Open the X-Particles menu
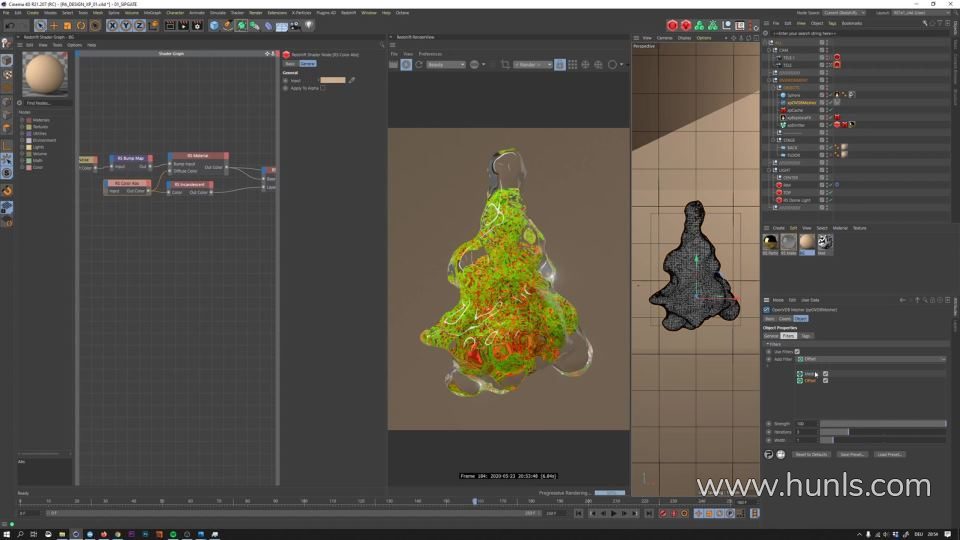The width and height of the screenshot is (960, 540). (301, 12)
